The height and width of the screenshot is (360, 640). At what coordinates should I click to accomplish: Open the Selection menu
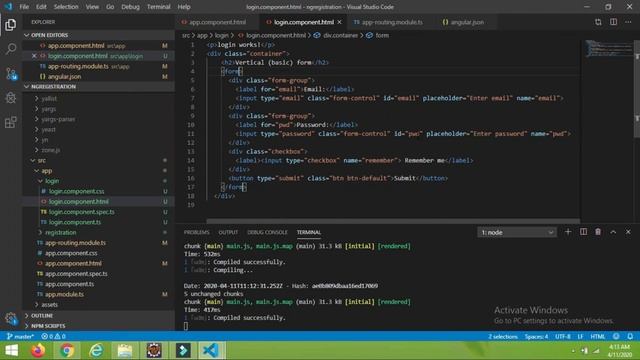66,7
